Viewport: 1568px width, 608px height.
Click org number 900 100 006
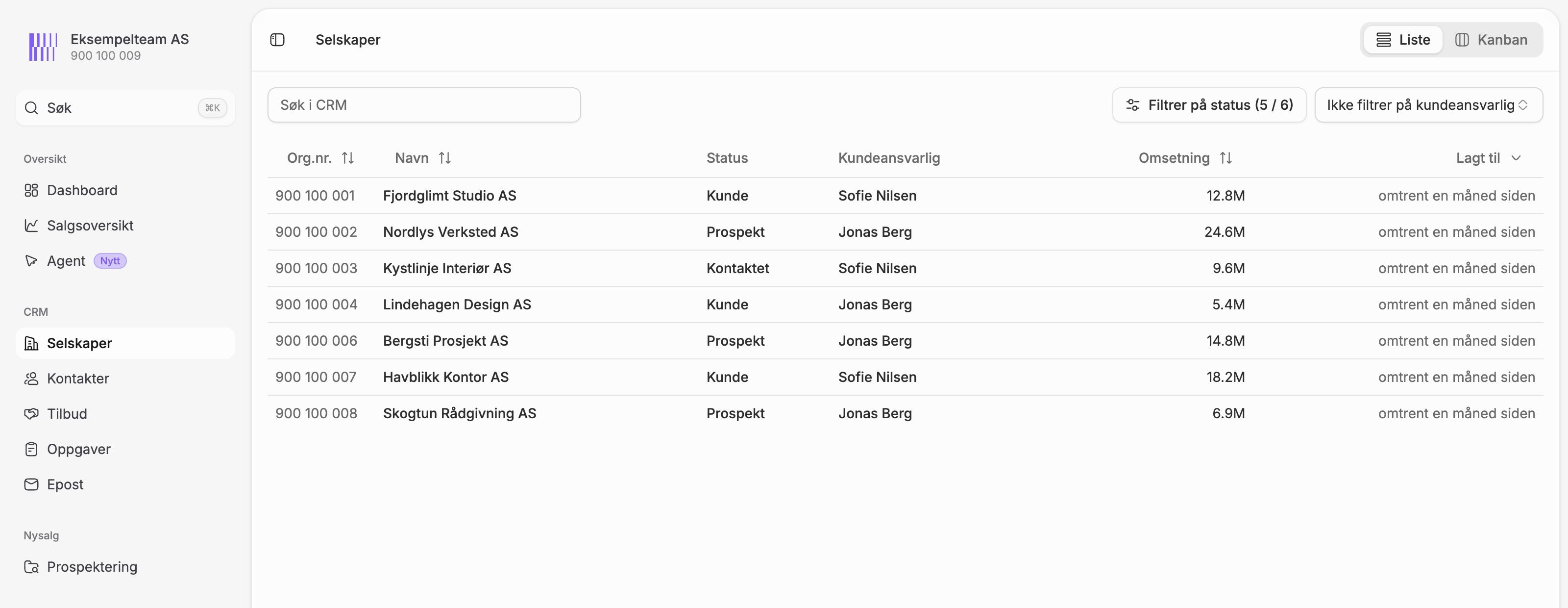316,341
